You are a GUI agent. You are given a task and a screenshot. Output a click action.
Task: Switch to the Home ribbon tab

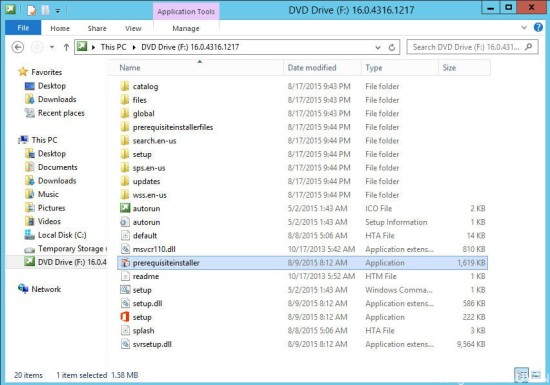pos(60,28)
